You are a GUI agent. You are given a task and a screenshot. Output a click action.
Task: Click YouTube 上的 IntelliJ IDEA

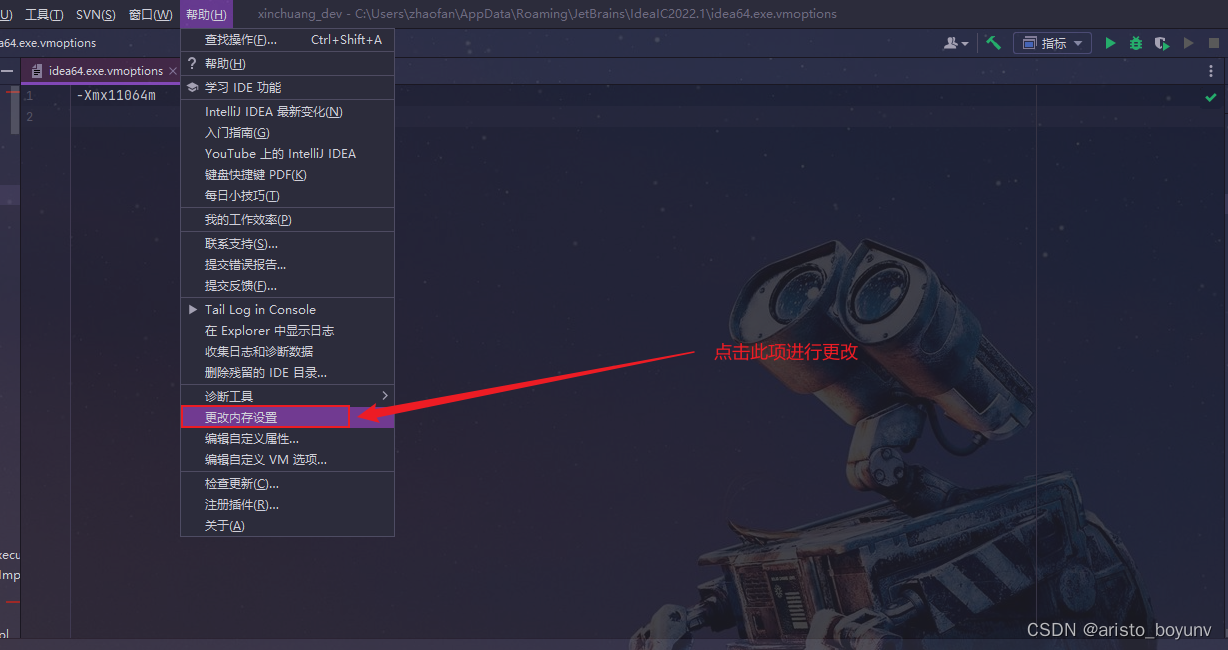click(x=287, y=154)
